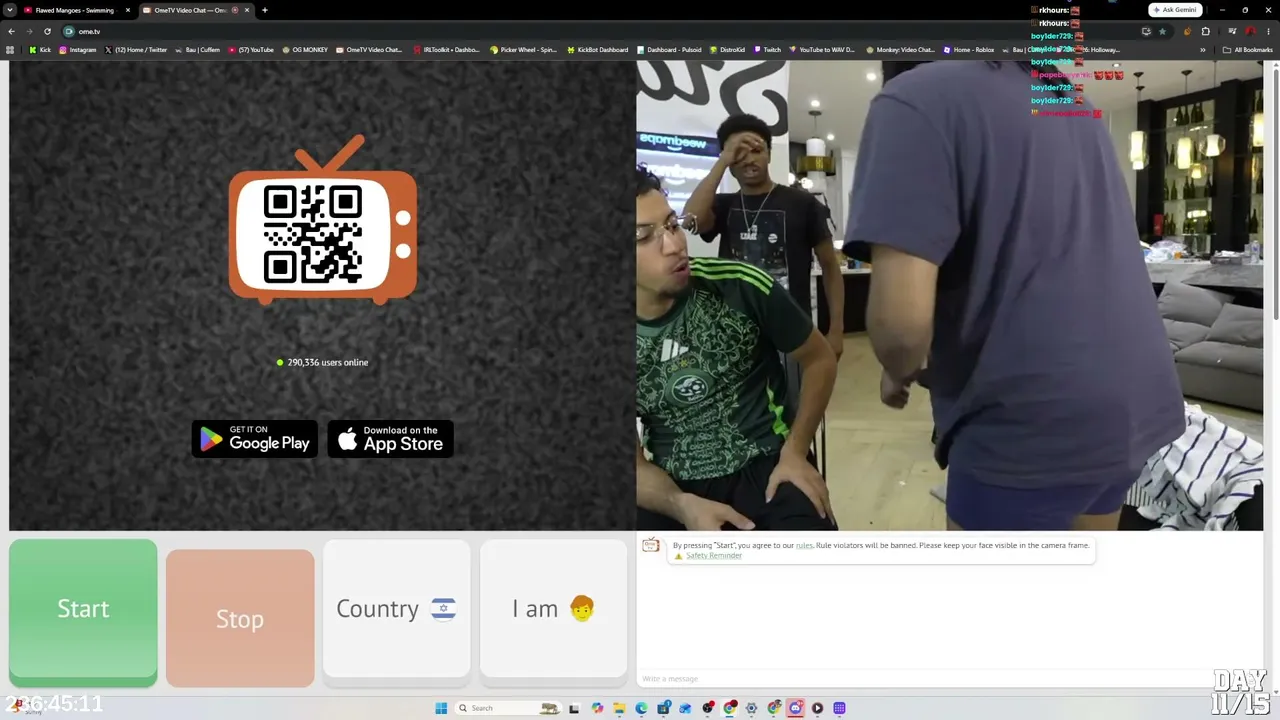Open the Instagram bookmark
The height and width of the screenshot is (720, 1280).
pos(78,50)
